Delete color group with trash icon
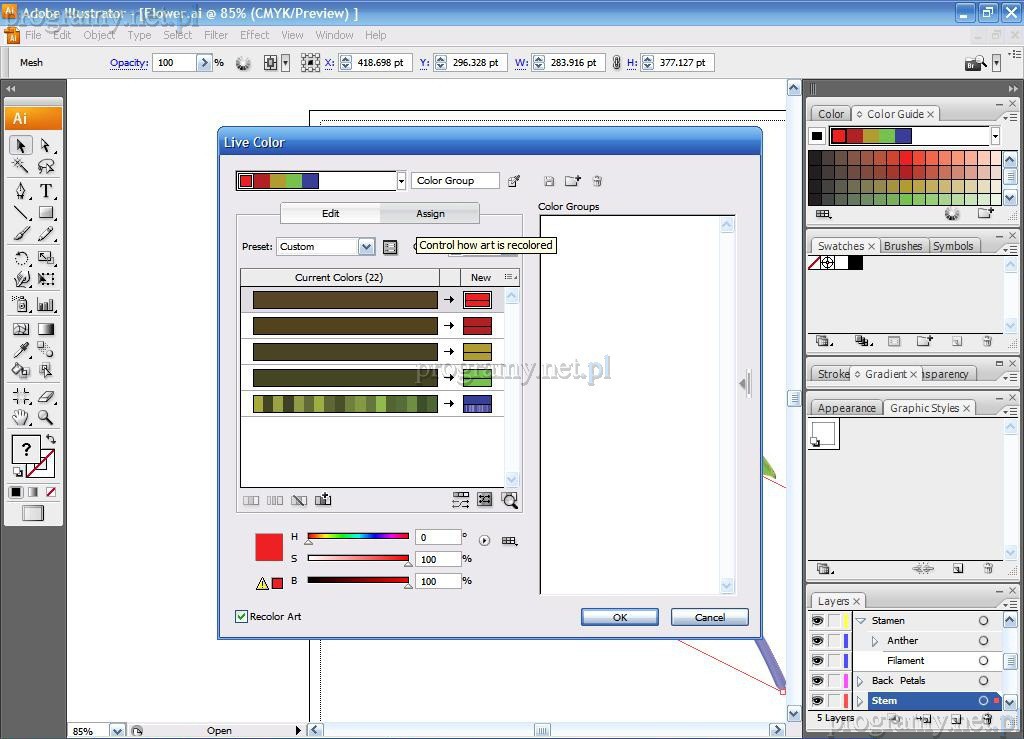Screen dimensions: 1024x739 [x=597, y=181]
